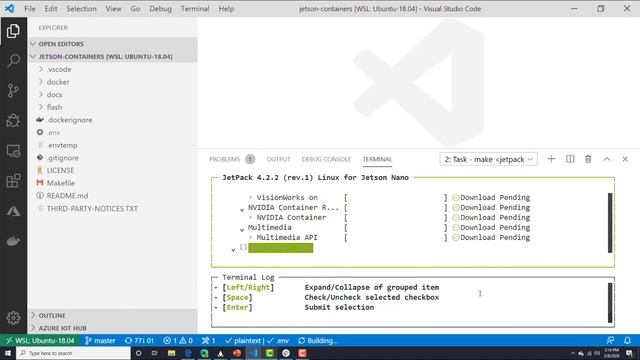
Task: Switch to the Debug Console tab
Action: click(326, 159)
